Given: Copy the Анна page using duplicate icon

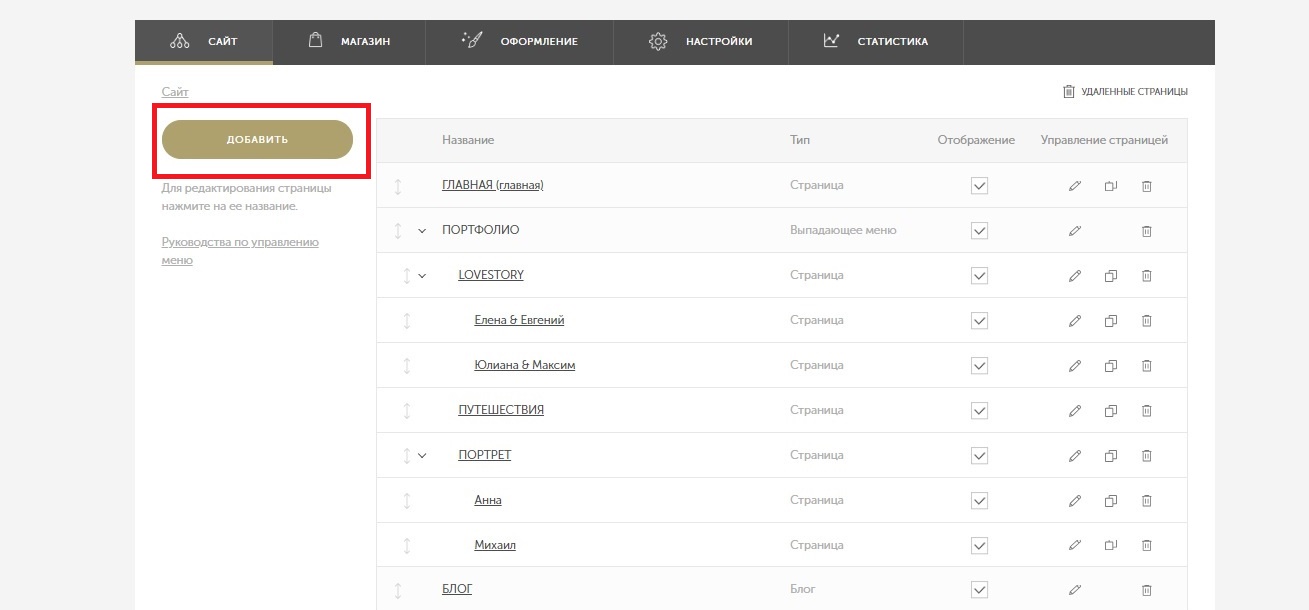Looking at the screenshot, I should (1110, 501).
